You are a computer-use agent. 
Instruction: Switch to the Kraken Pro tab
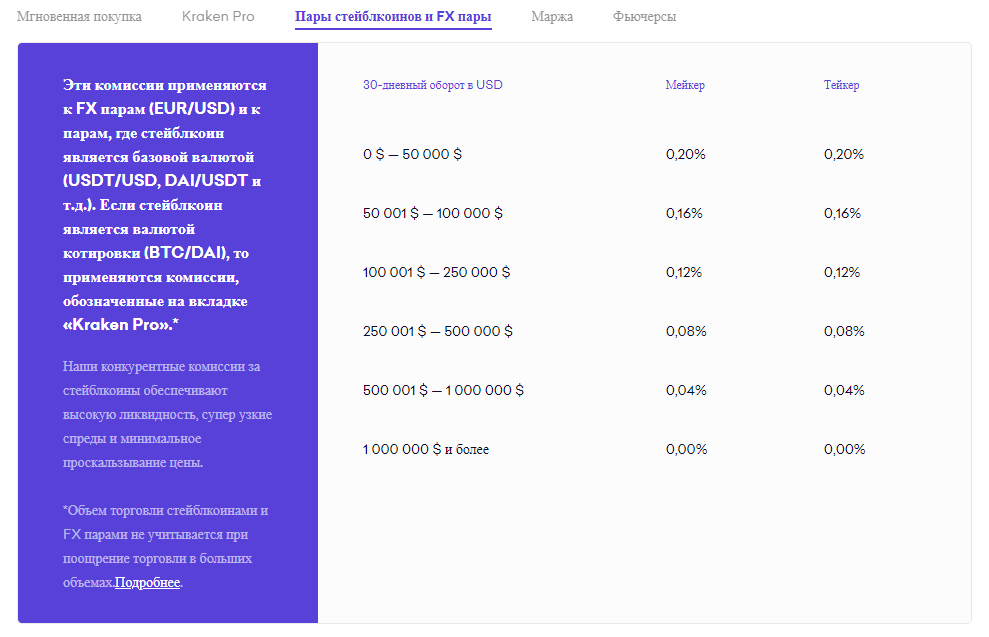[x=218, y=16]
